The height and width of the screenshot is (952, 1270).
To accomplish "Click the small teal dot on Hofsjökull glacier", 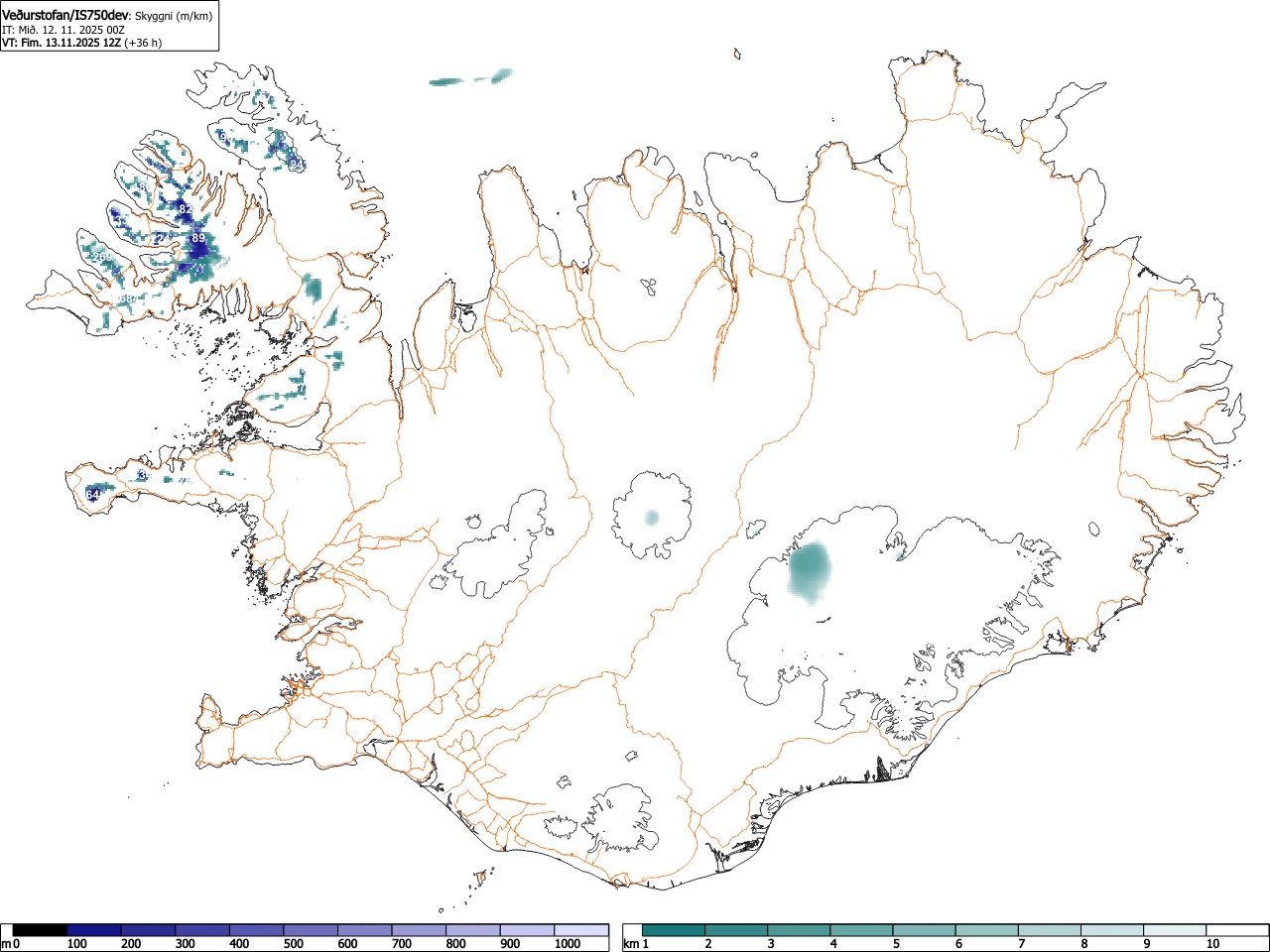I will [652, 517].
